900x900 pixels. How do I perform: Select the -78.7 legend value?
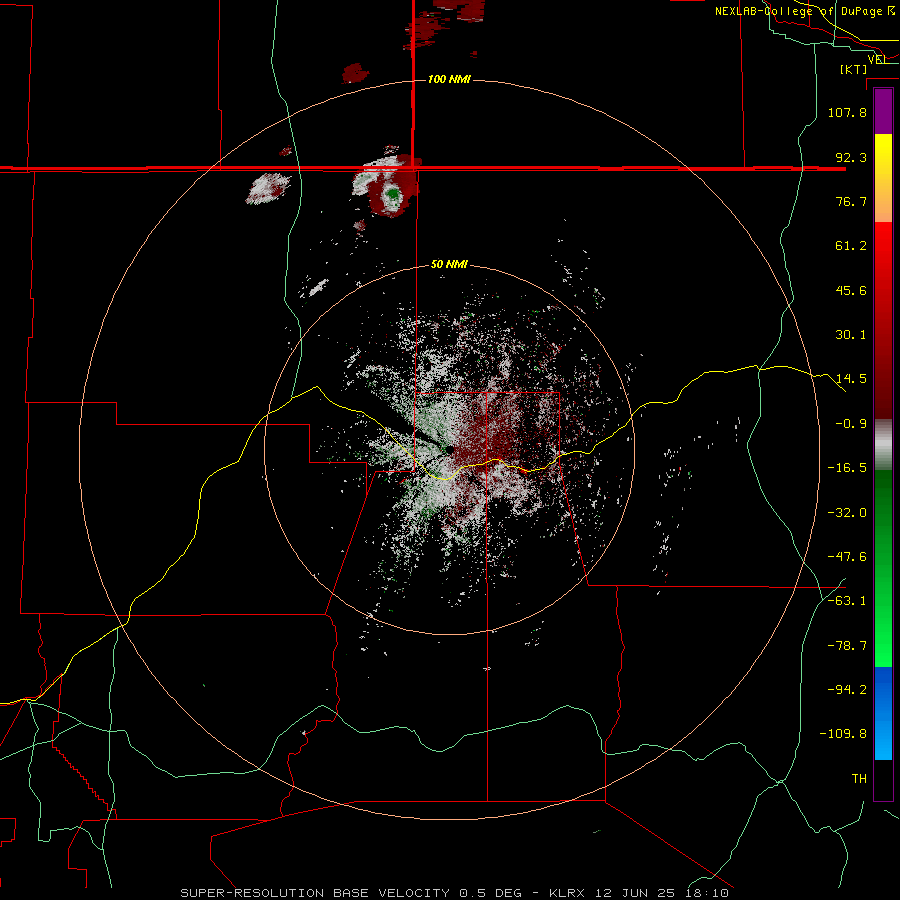847,646
